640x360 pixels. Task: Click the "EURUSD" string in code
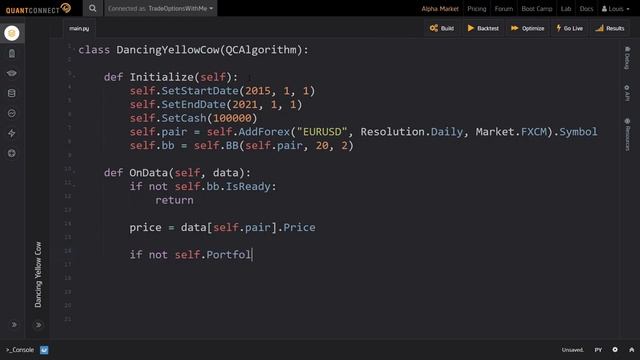[322, 132]
